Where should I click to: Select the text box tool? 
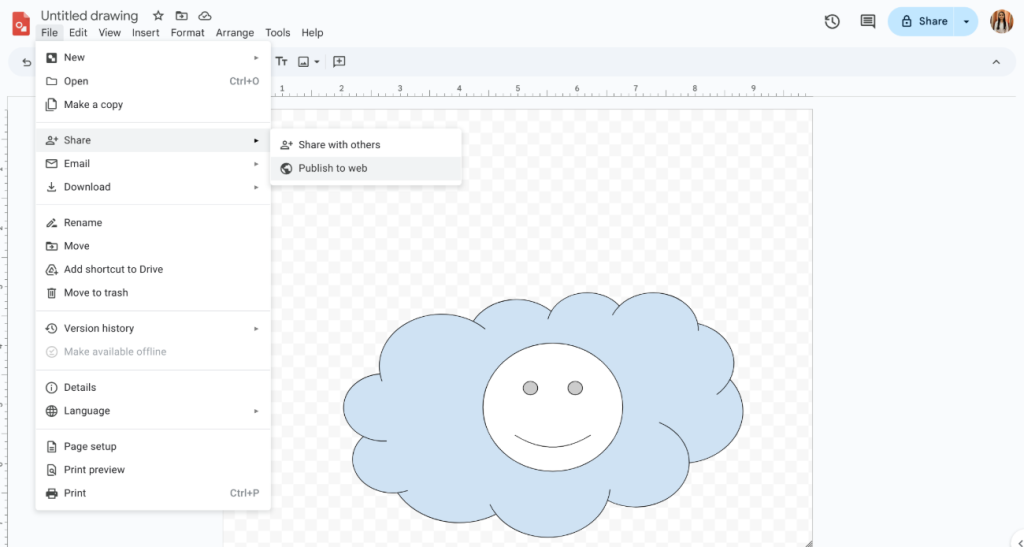(x=281, y=62)
